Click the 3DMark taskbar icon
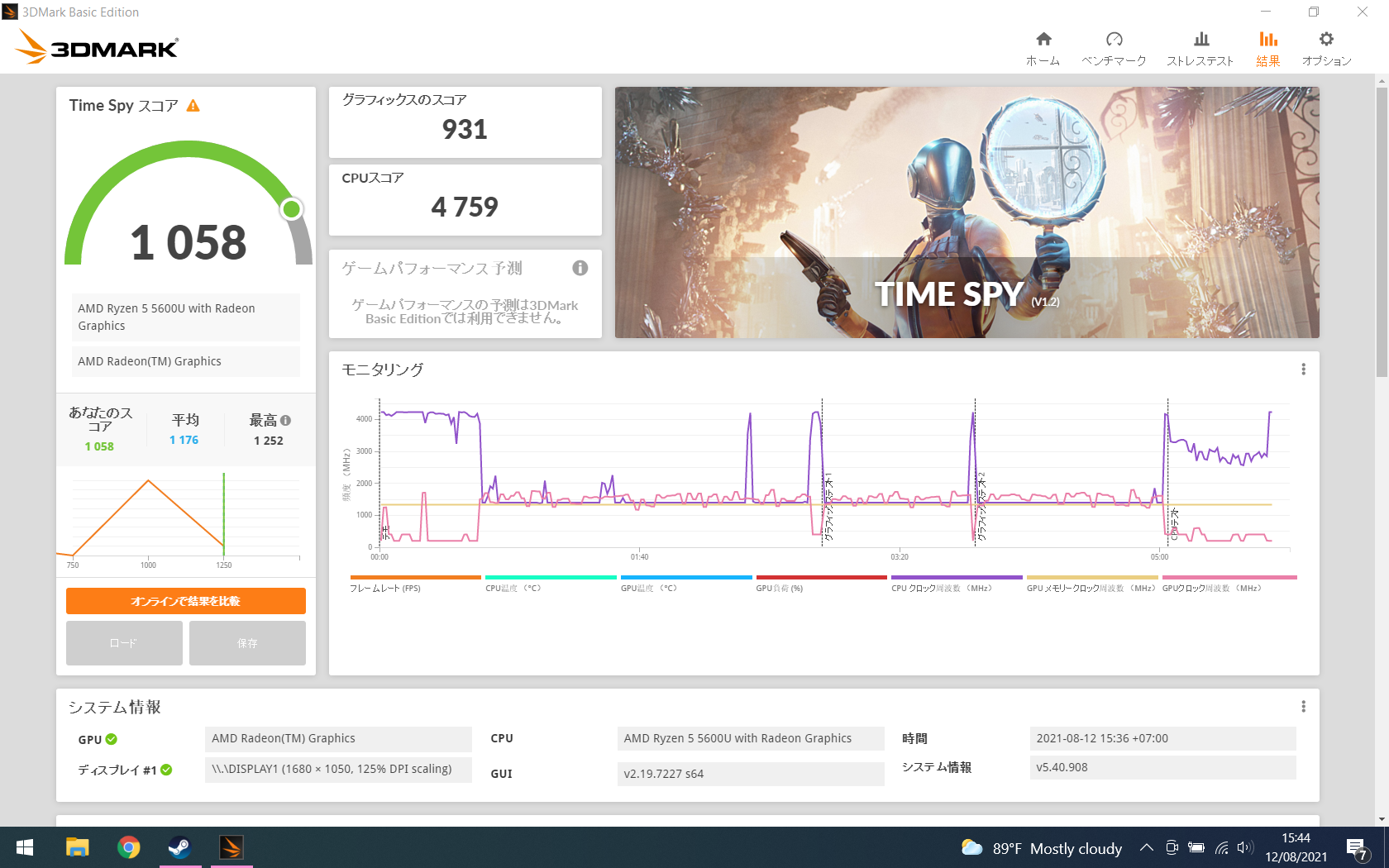Viewport: 1389px width, 868px height. point(231,847)
